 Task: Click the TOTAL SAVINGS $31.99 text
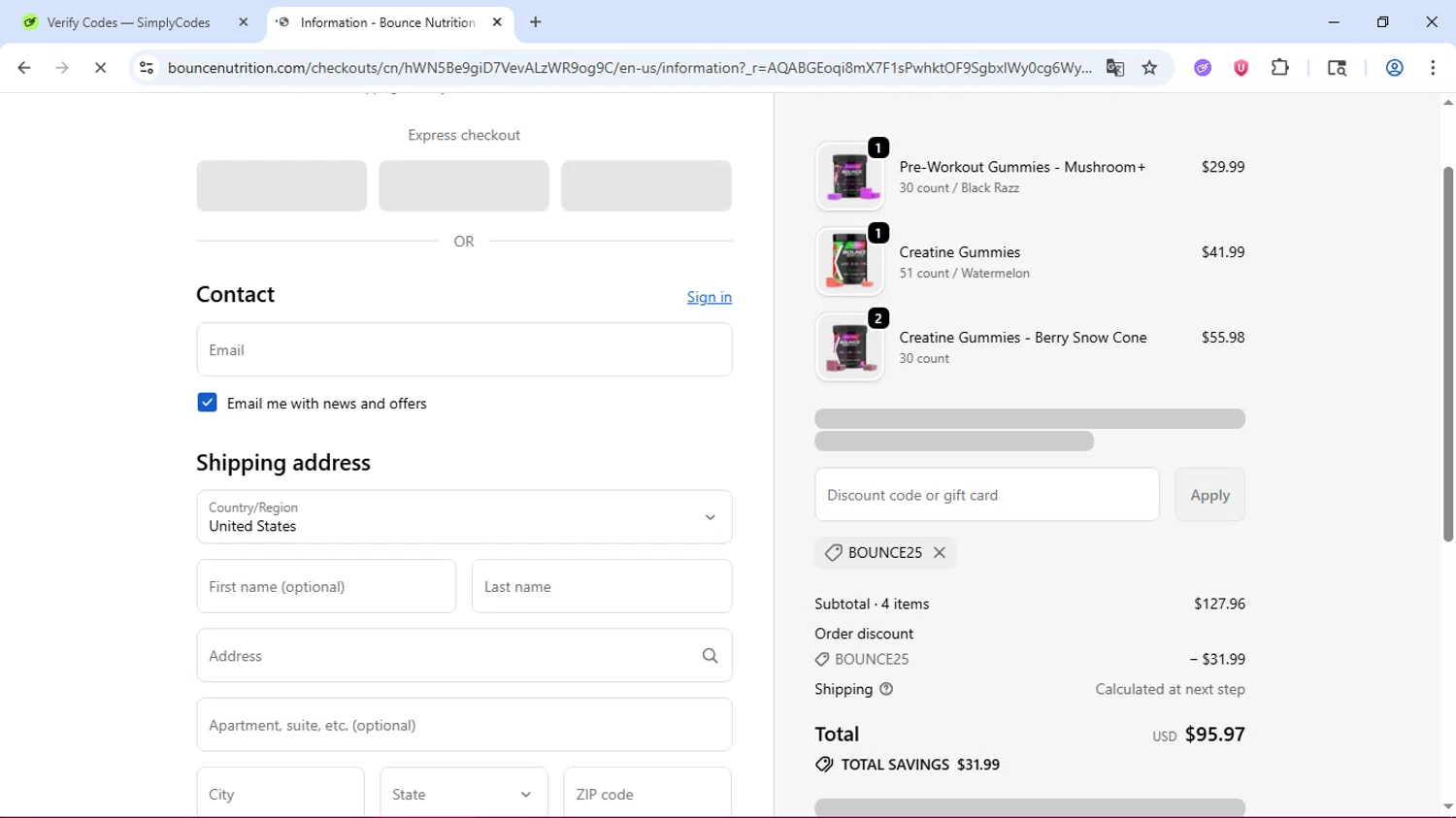[920, 765]
